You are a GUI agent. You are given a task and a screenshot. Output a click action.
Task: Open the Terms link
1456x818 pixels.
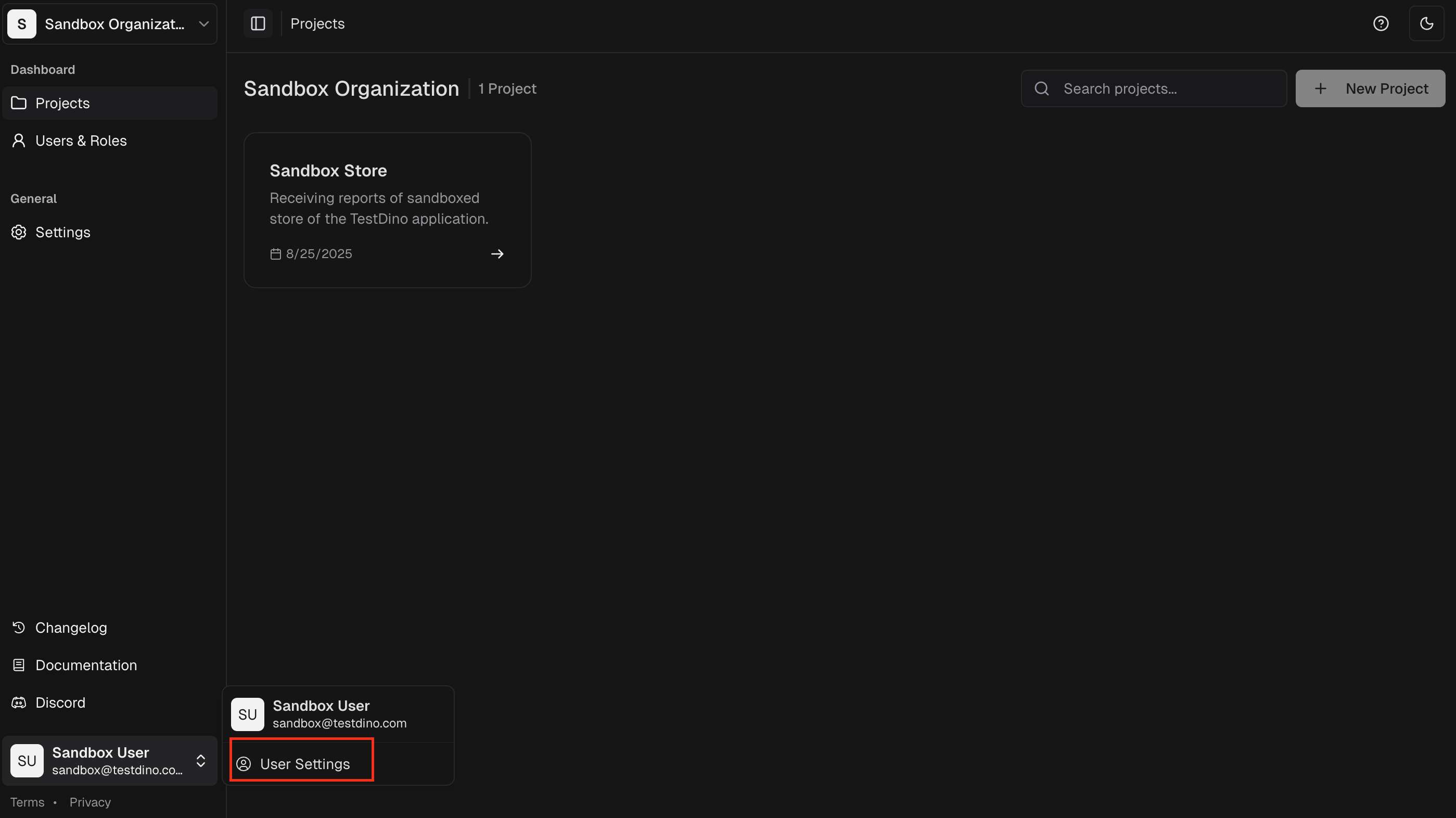(x=27, y=802)
